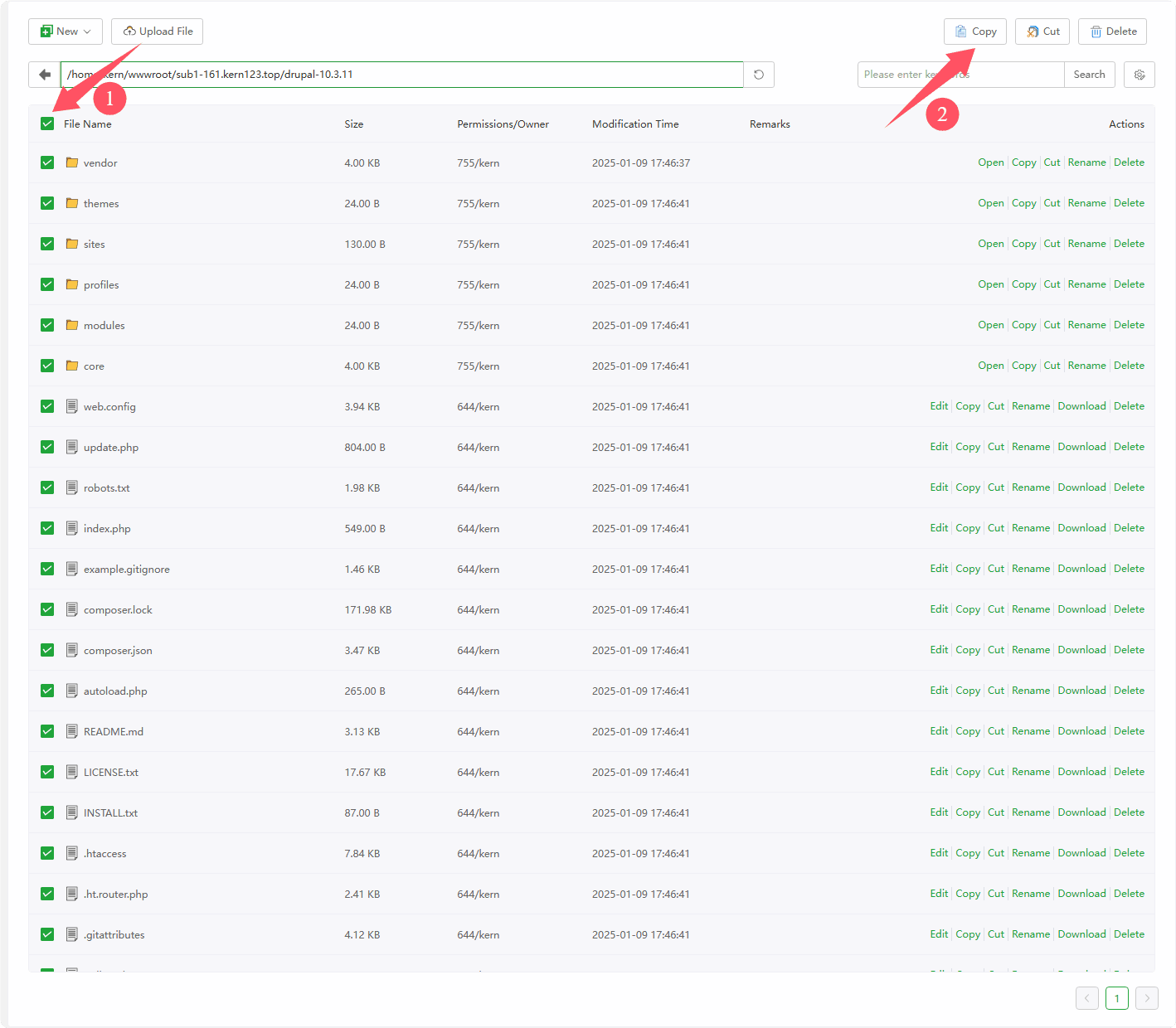Click the next page arrow
The width and height of the screenshot is (1176, 1028).
click(x=1147, y=998)
